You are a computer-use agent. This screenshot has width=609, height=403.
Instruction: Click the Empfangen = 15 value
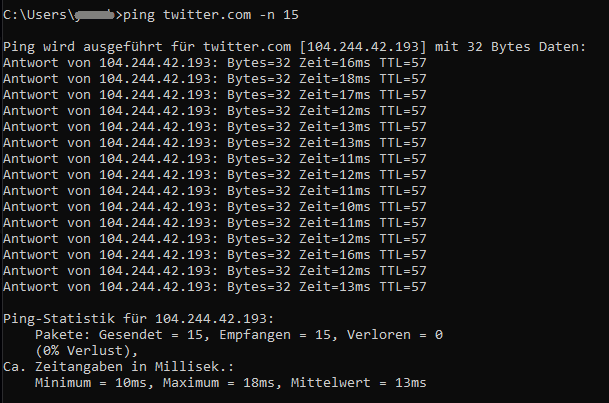coord(275,335)
